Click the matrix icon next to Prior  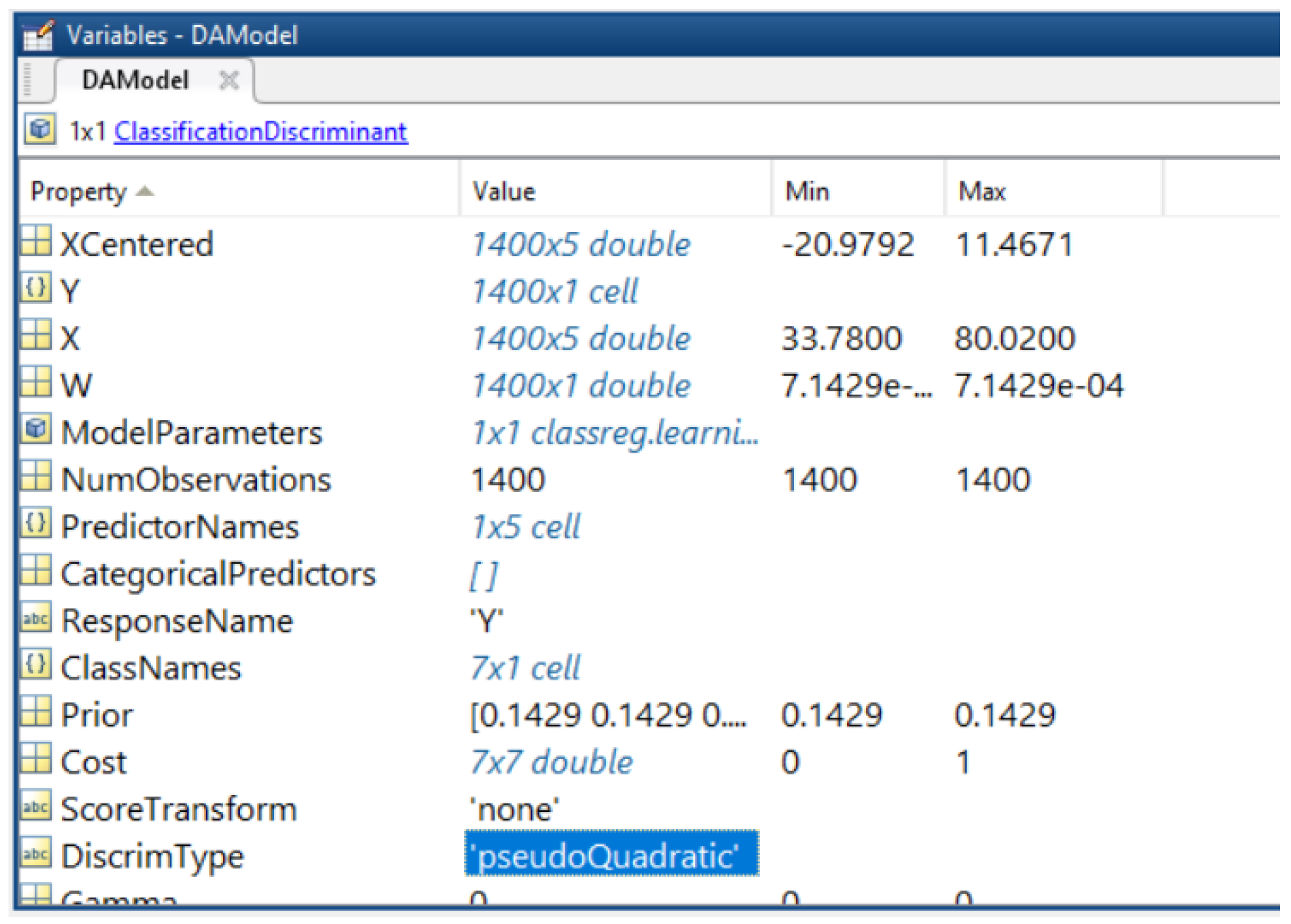[36, 711]
